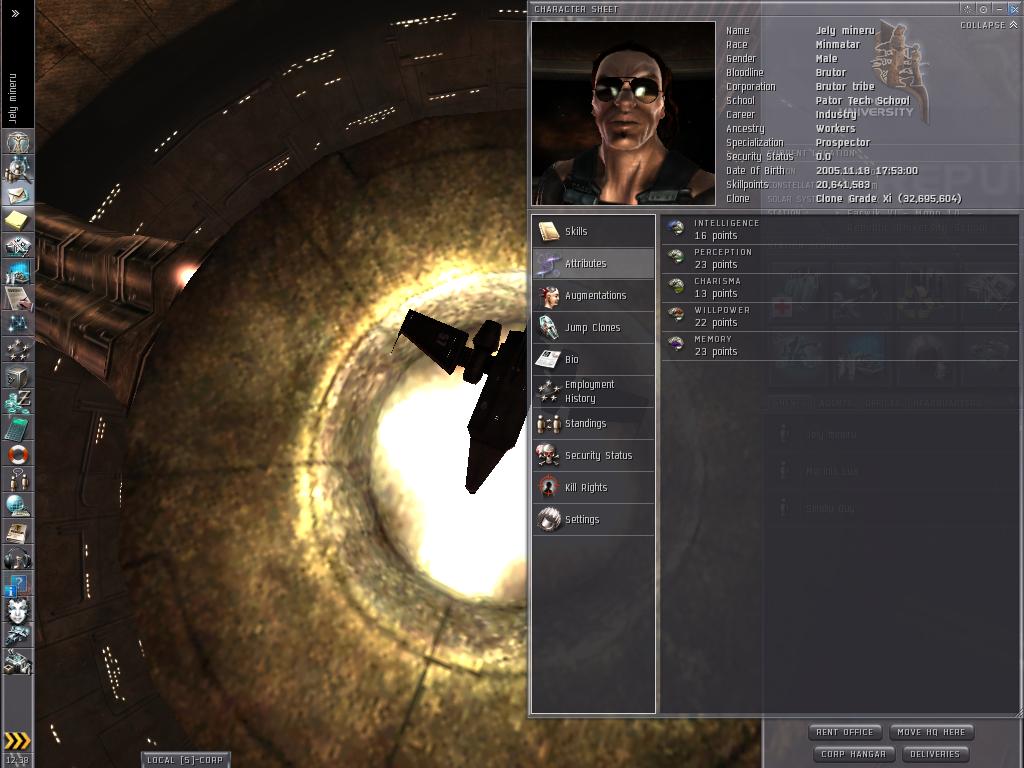This screenshot has width=1024, height=768.
Task: Open the Assets cube icon
Action: [x=18, y=376]
